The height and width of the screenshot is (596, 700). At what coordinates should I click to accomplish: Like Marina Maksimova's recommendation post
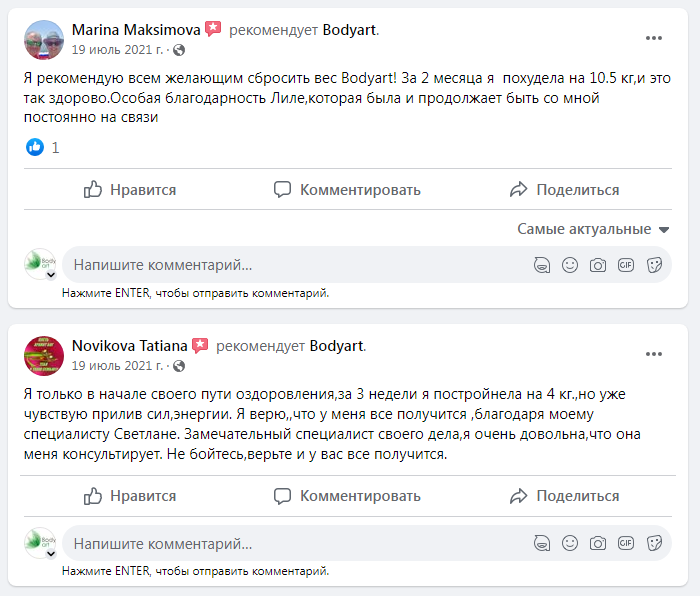(130, 190)
